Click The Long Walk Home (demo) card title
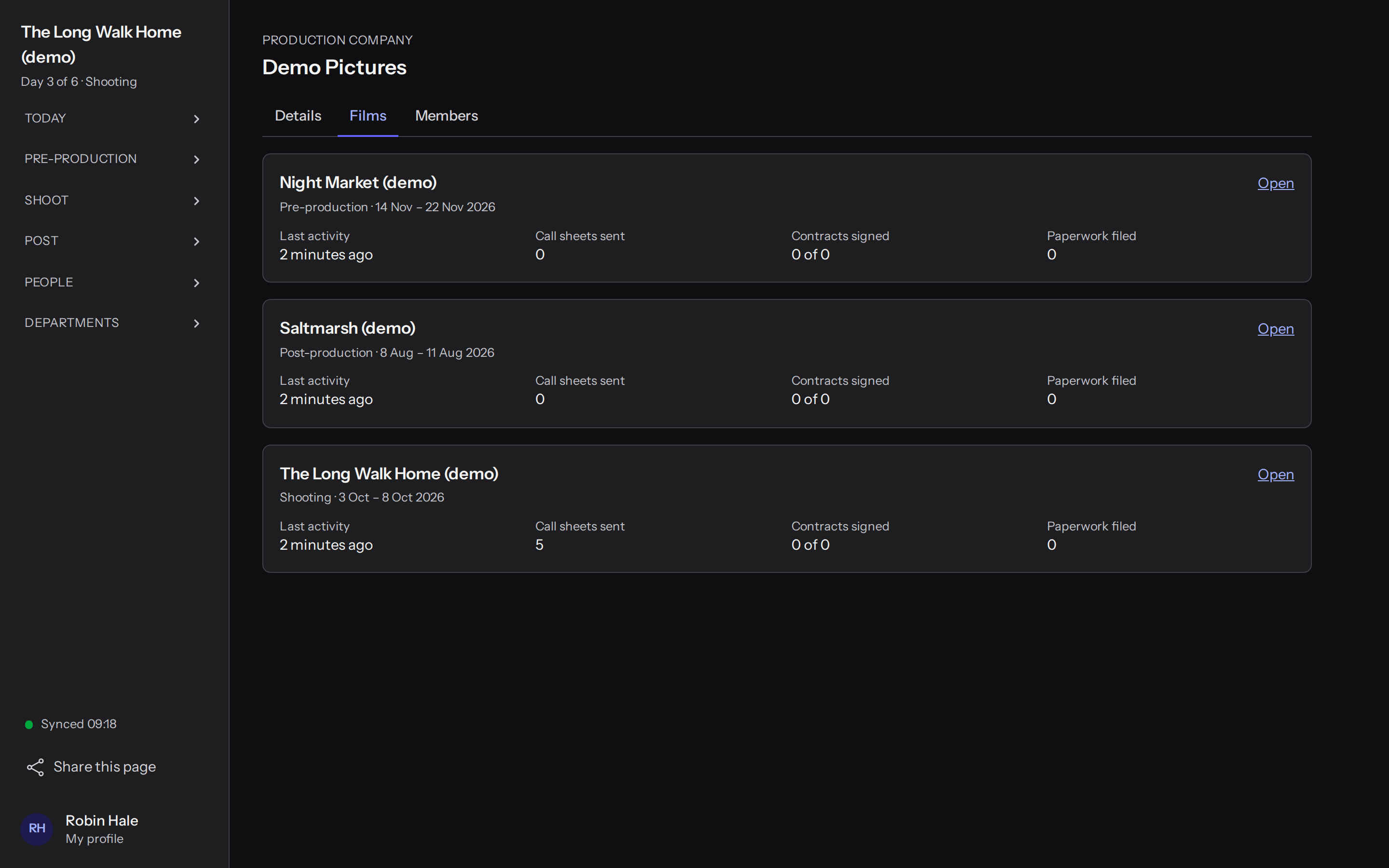The image size is (1389, 868). pos(389,474)
